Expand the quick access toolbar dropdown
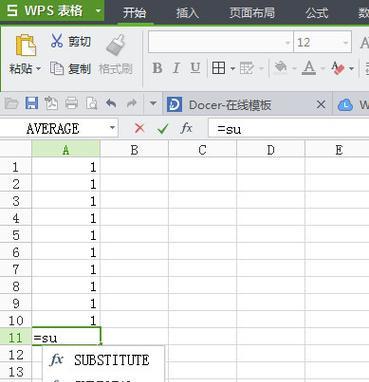The image size is (369, 382). [x=153, y=104]
